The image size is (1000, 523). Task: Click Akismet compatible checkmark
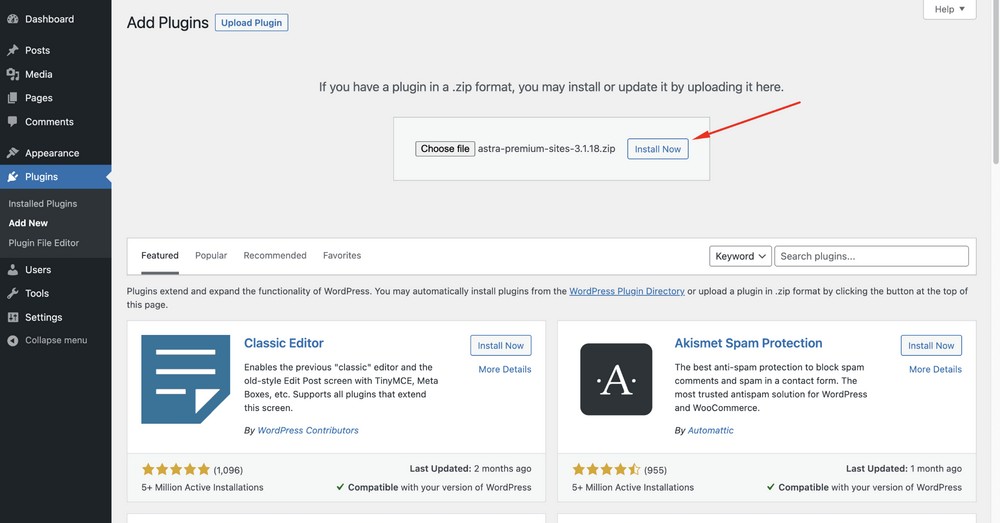tap(771, 487)
